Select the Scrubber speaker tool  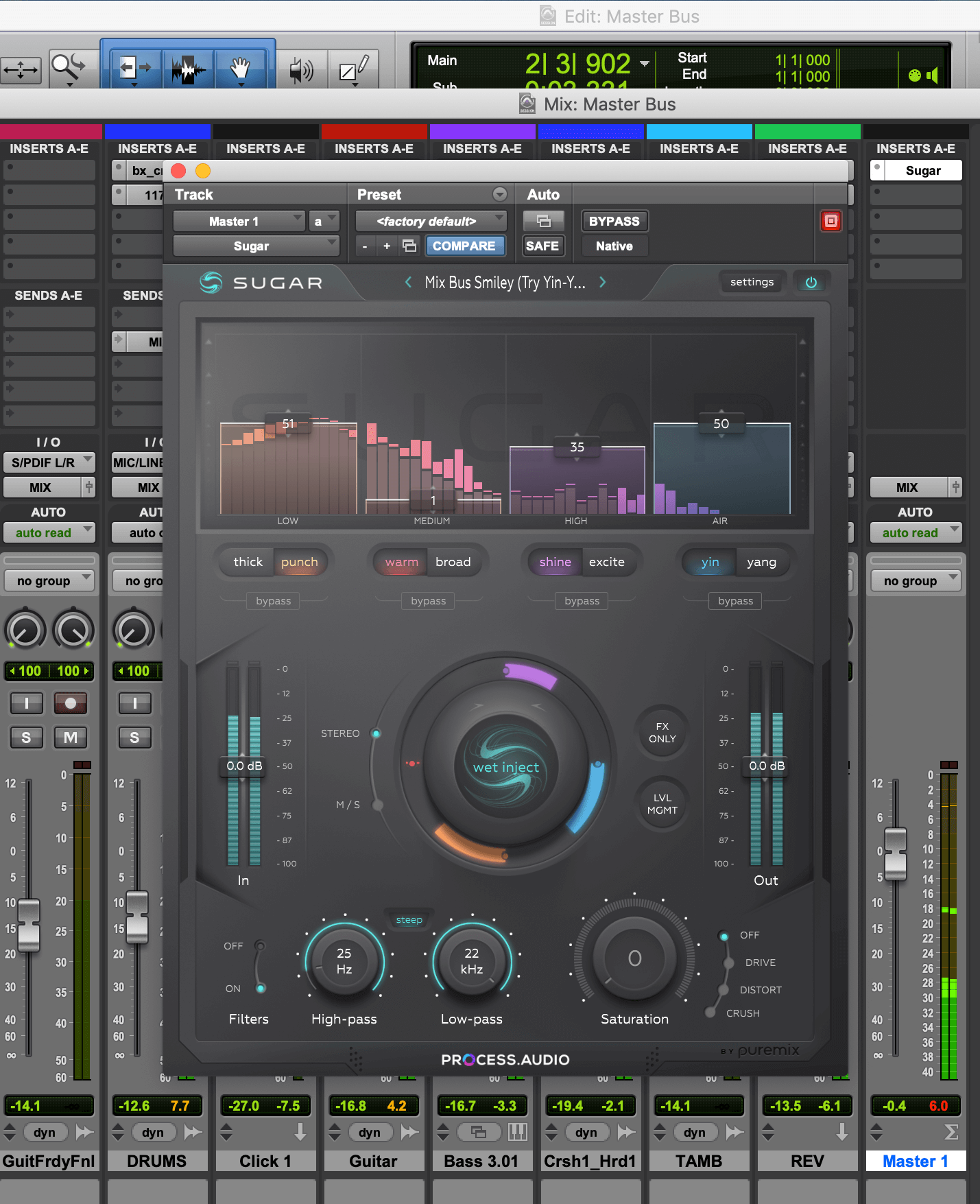[301, 69]
